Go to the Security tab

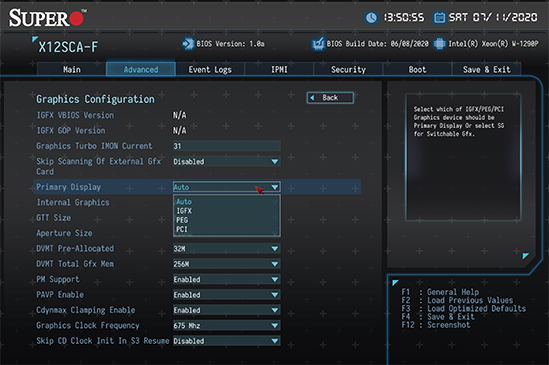348,69
